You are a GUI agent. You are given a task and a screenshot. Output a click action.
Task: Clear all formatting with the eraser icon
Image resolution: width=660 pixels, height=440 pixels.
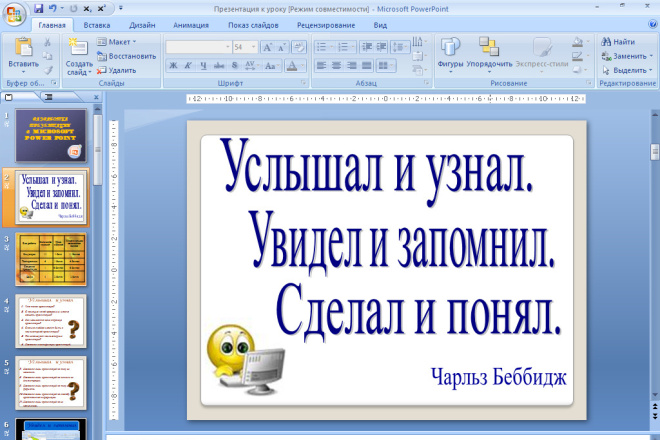pyautogui.click(x=299, y=47)
